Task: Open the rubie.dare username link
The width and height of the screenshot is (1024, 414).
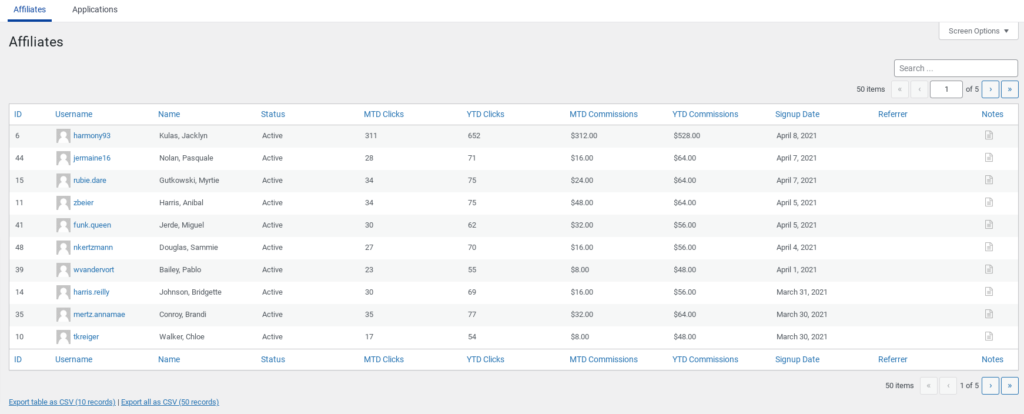Action: (93, 180)
